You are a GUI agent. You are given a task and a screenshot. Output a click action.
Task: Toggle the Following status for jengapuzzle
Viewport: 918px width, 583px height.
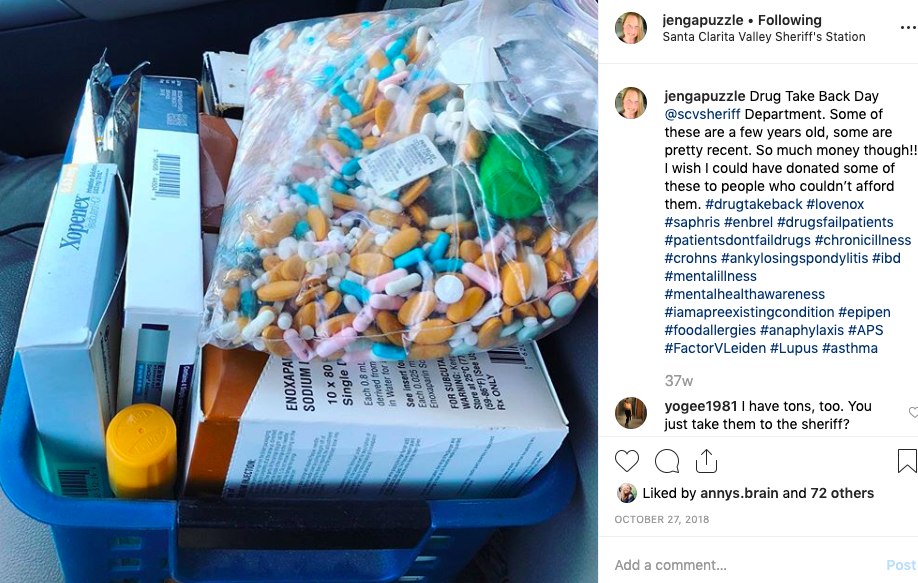point(790,20)
